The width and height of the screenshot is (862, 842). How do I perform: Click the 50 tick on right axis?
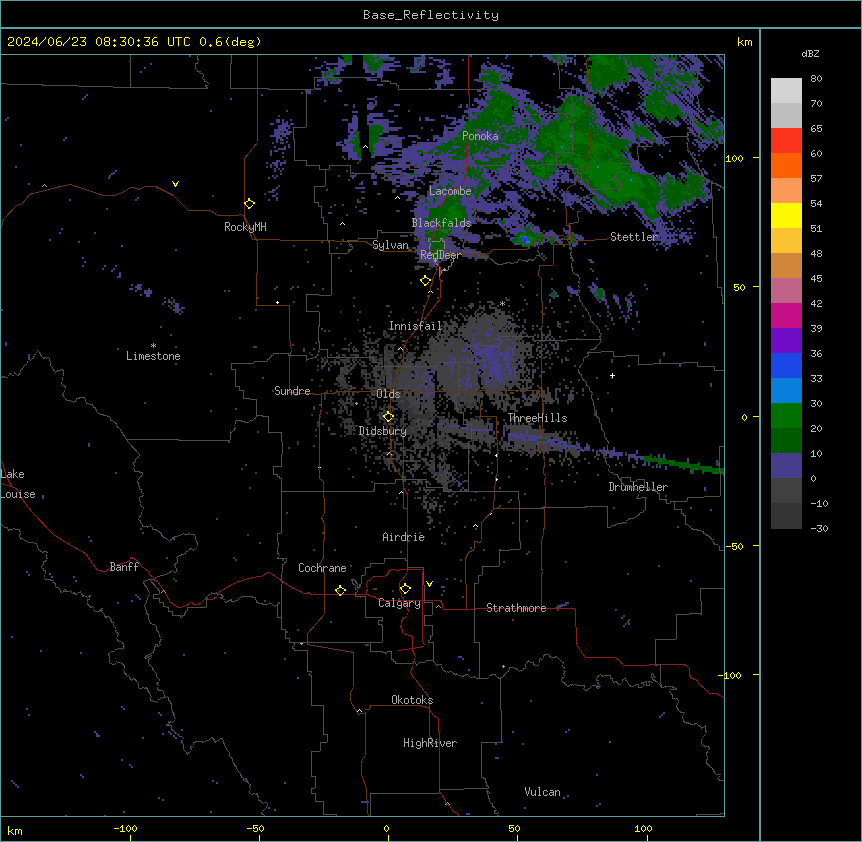[739, 287]
